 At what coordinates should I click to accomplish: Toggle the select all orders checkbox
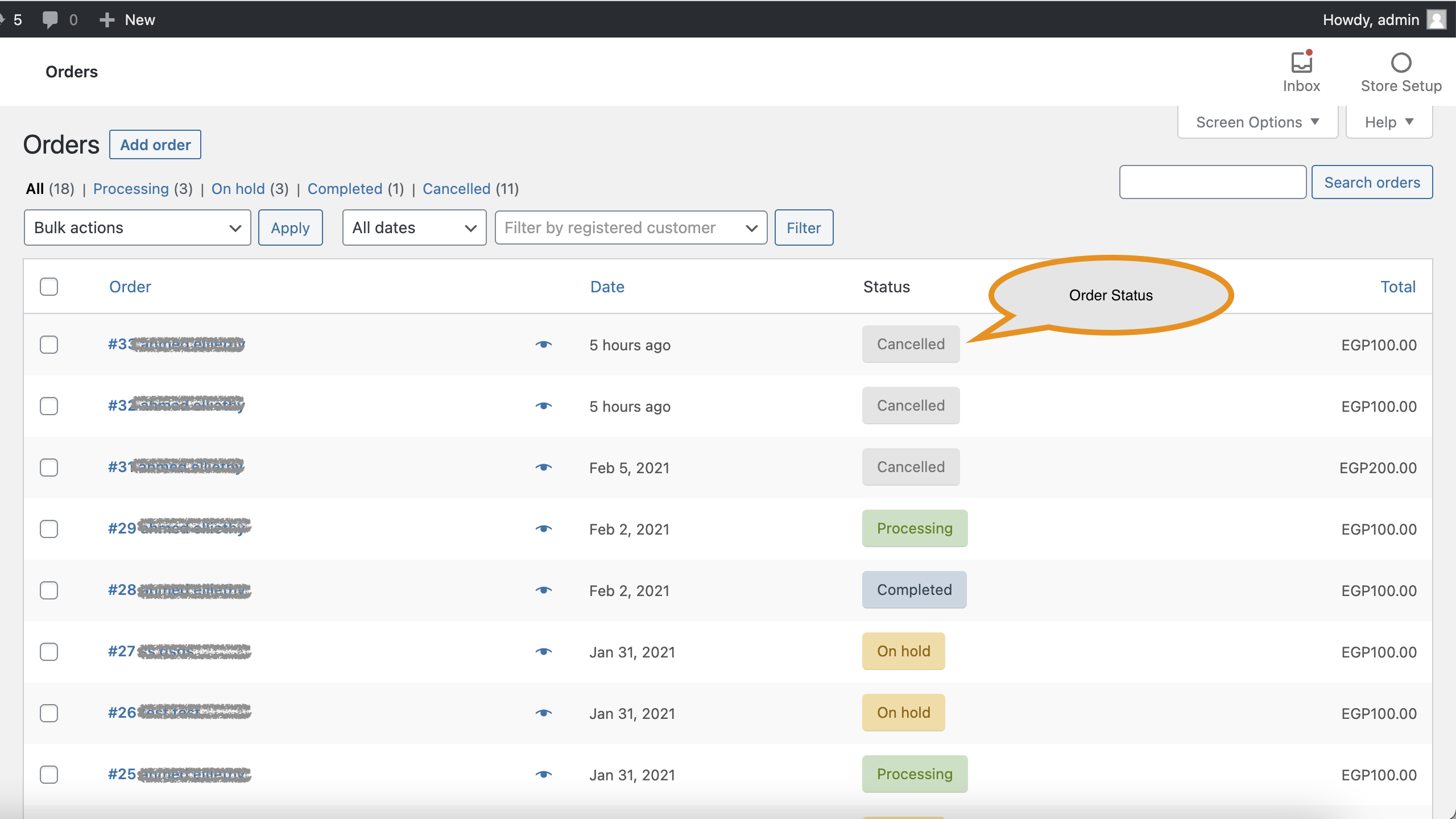pos(49,286)
